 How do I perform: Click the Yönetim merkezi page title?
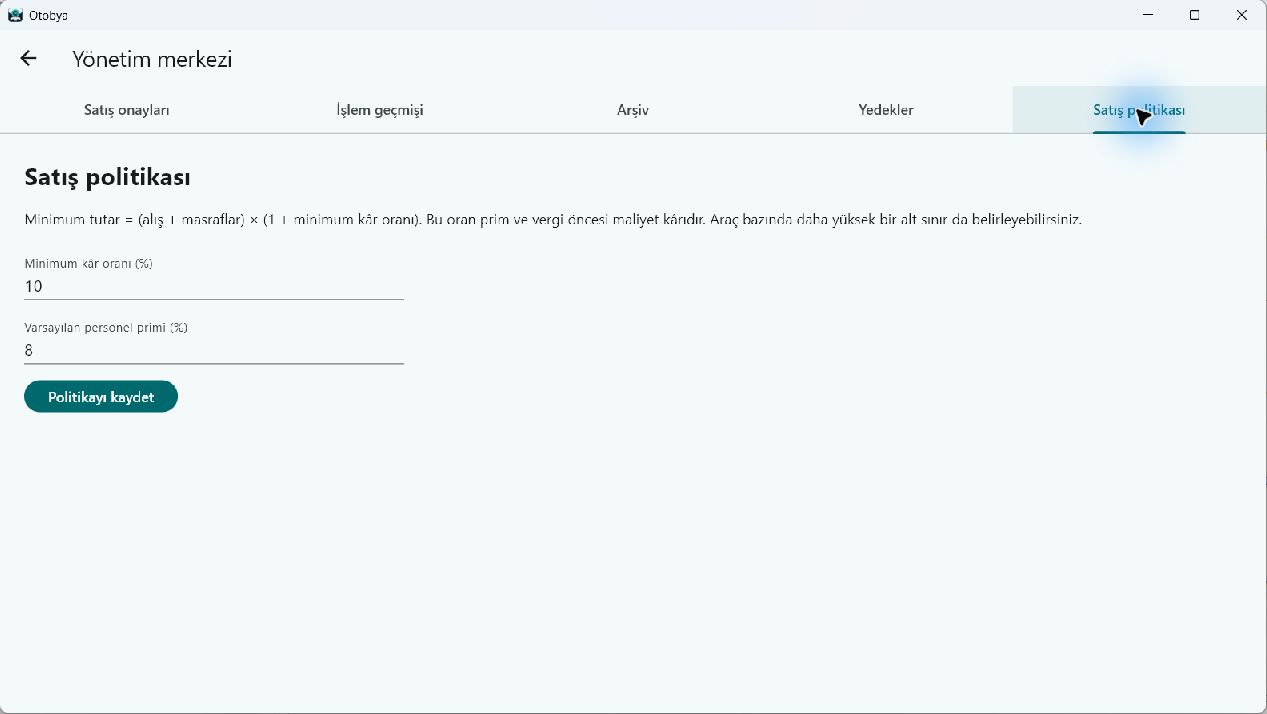tap(152, 59)
